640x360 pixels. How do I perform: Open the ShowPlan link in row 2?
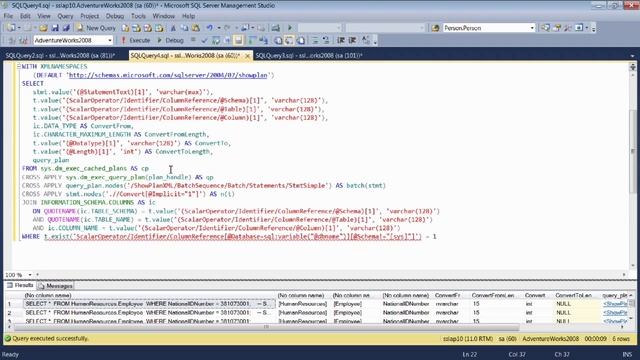coord(616,313)
